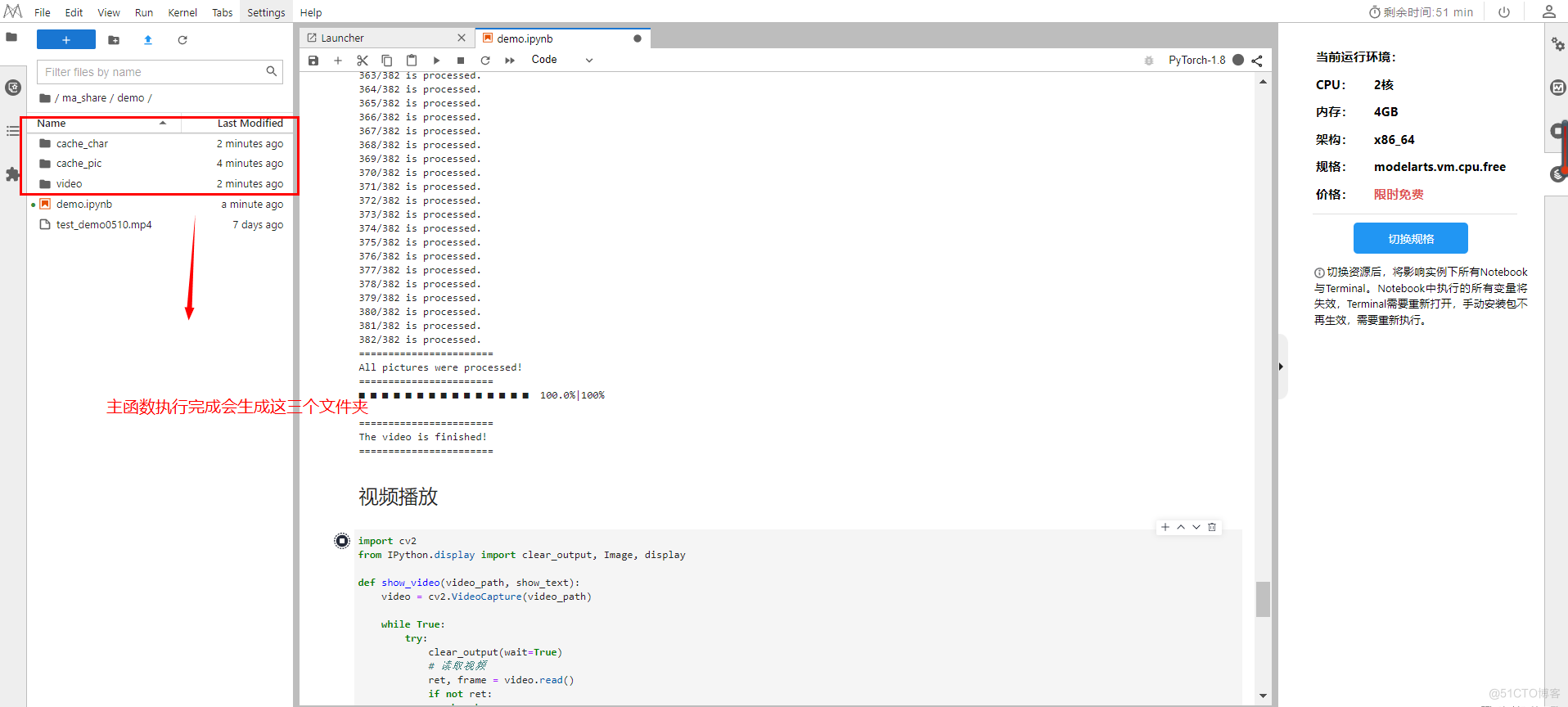Screen dimensions: 1568x707
Task: Open the resource monitor icon on right sidebar
Action: pos(1557,88)
